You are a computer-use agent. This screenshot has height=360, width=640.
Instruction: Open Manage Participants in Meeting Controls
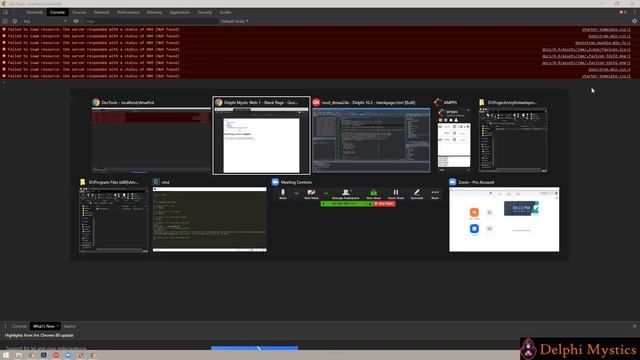[x=346, y=193]
